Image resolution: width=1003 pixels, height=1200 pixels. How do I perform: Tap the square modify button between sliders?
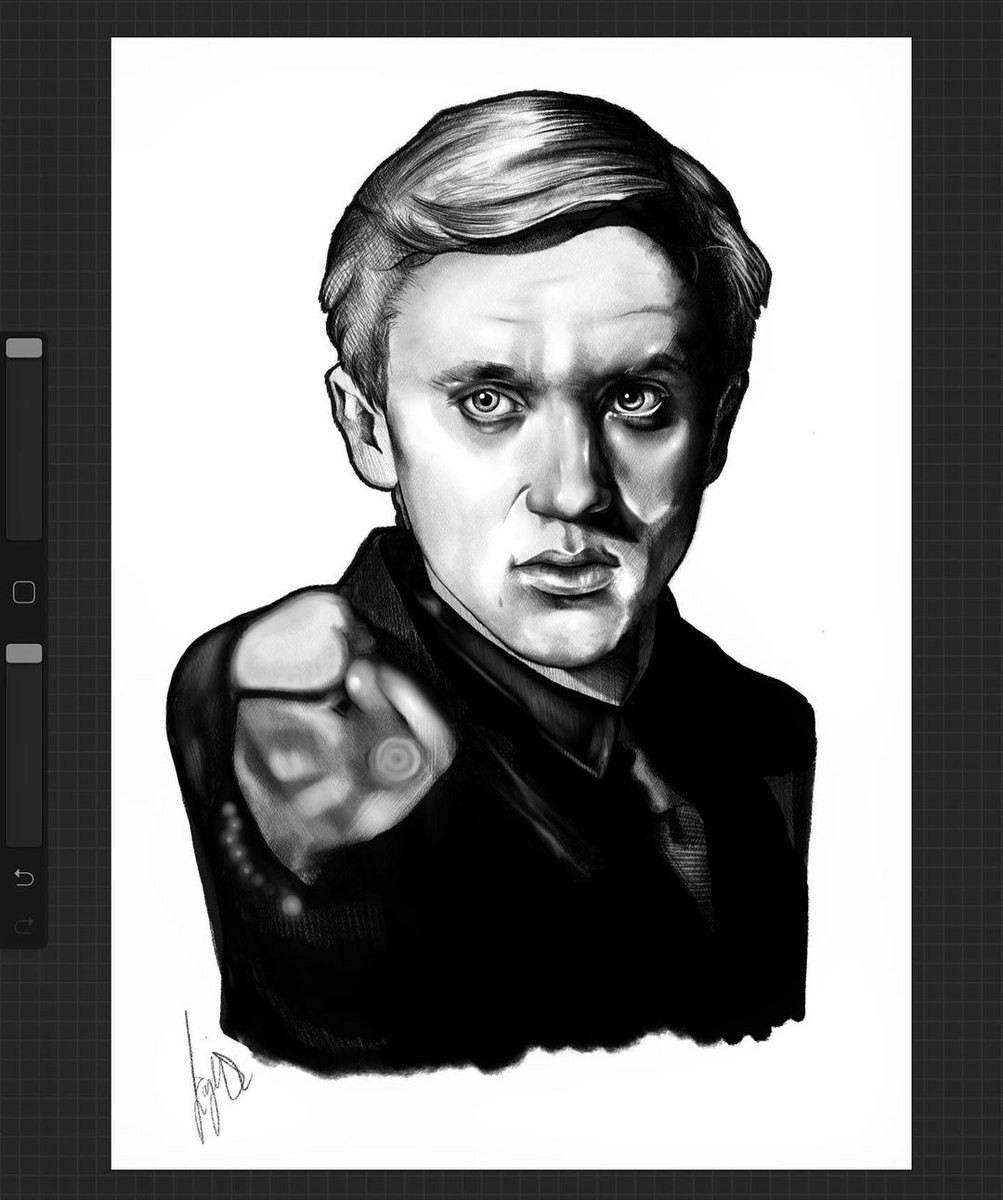[x=24, y=592]
